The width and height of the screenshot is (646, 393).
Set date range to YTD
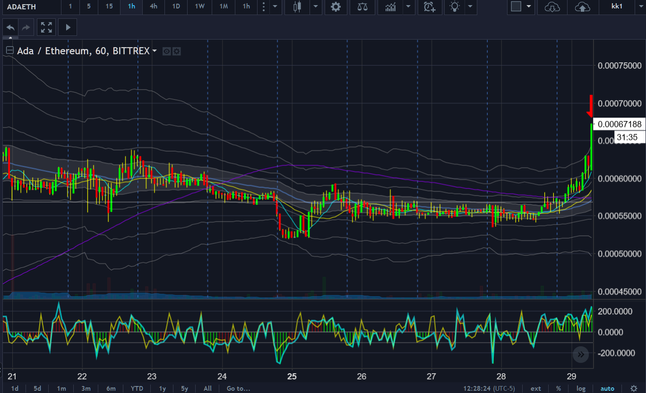click(137, 388)
